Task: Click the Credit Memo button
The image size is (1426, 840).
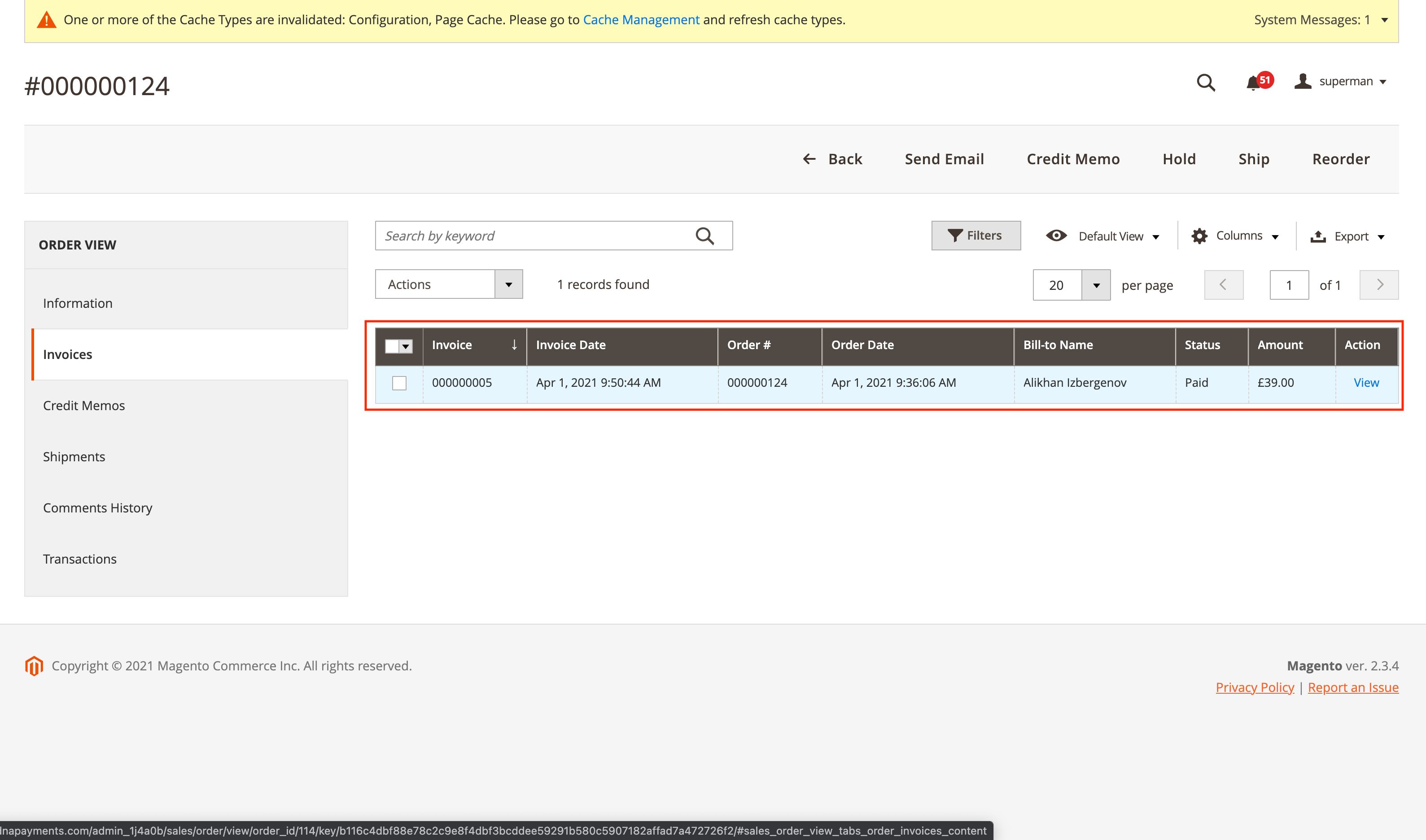Action: tap(1072, 158)
